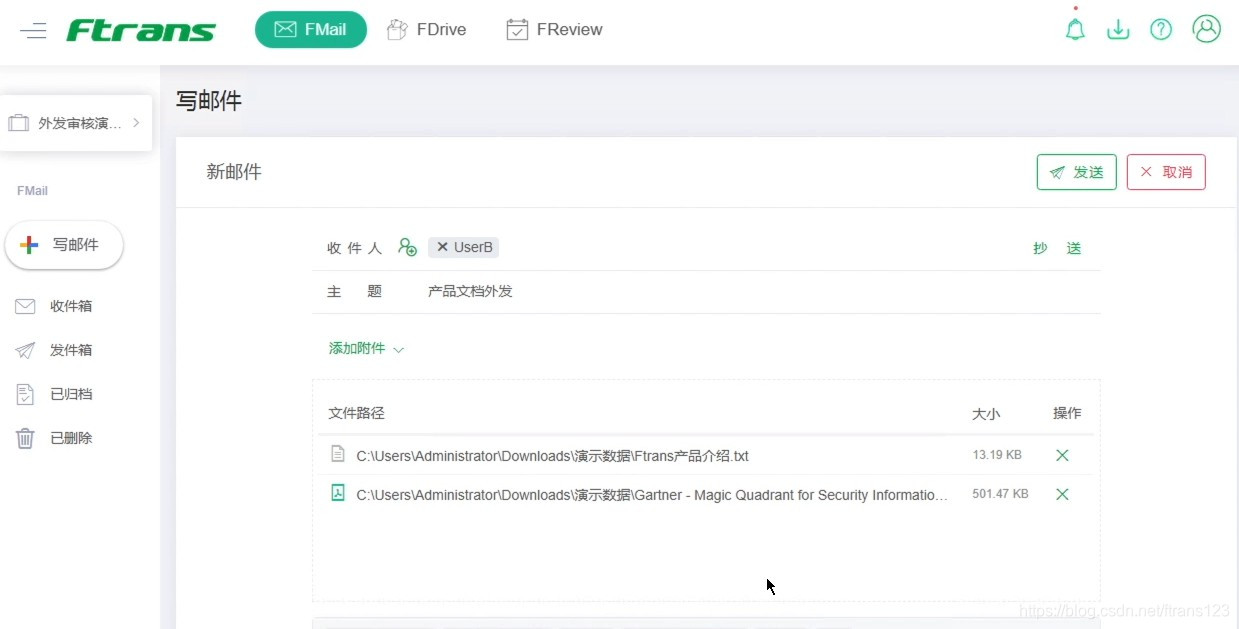1239x629 pixels.
Task: Click the 新邮件 heading text
Action: click(x=234, y=172)
